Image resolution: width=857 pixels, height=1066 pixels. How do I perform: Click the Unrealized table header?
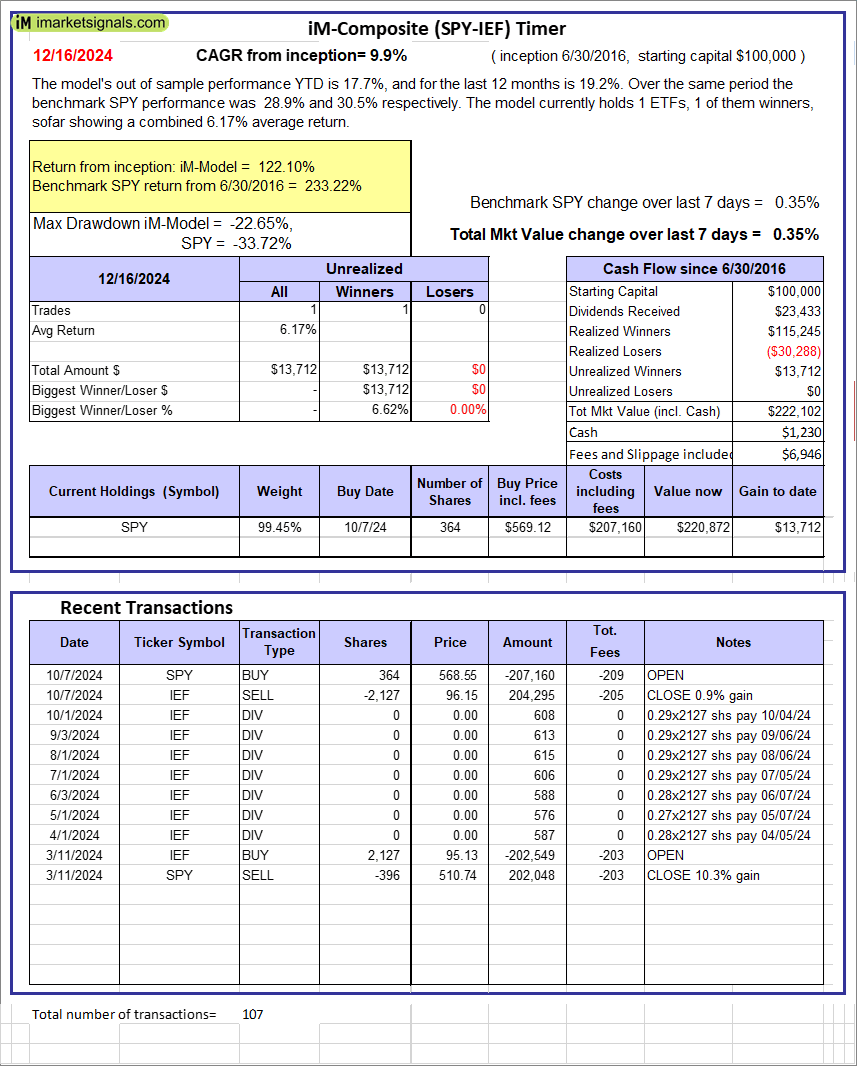(364, 269)
